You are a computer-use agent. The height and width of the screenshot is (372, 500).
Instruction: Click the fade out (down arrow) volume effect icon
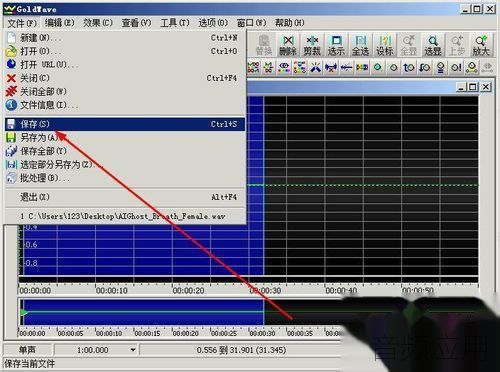tap(425, 67)
